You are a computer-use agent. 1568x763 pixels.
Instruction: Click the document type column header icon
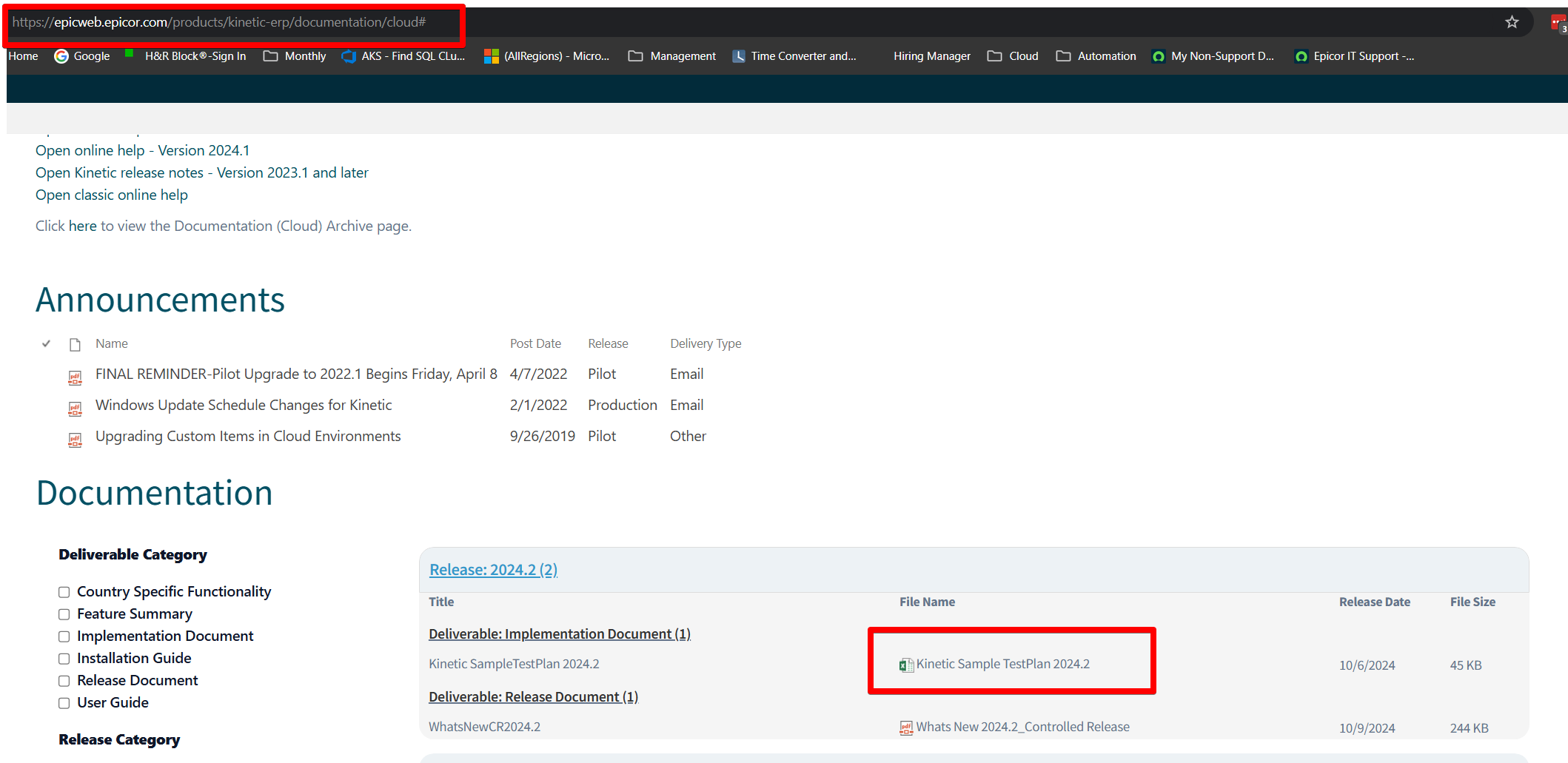click(x=75, y=345)
